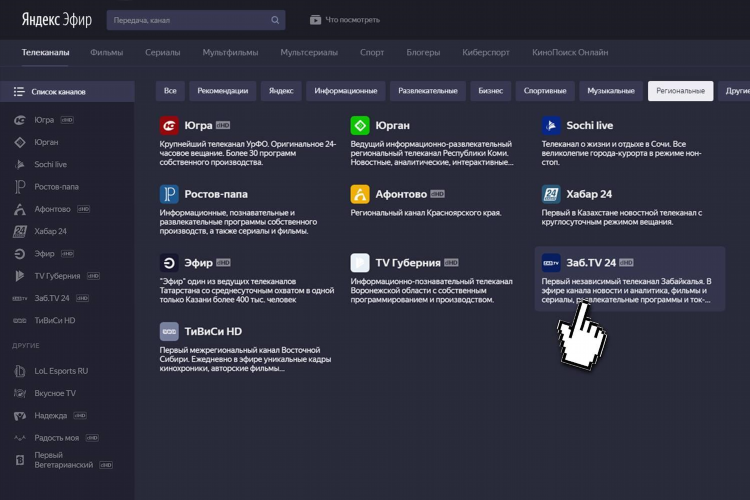Click the Первый Вегетарианский sidebar icon
This screenshot has width=750, height=500.
[x=20, y=460]
